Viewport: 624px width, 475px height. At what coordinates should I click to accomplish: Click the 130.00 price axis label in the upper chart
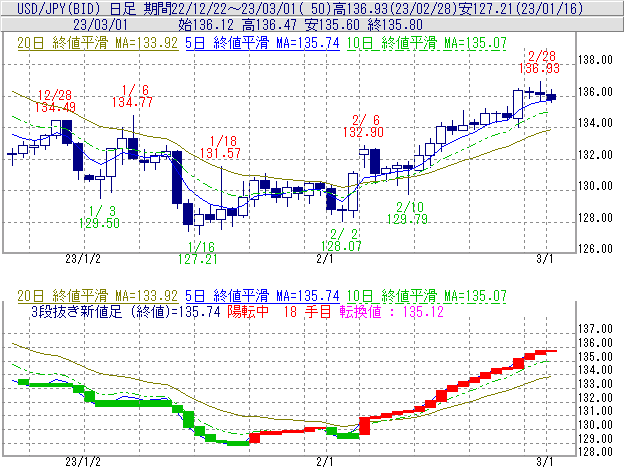tap(595, 186)
